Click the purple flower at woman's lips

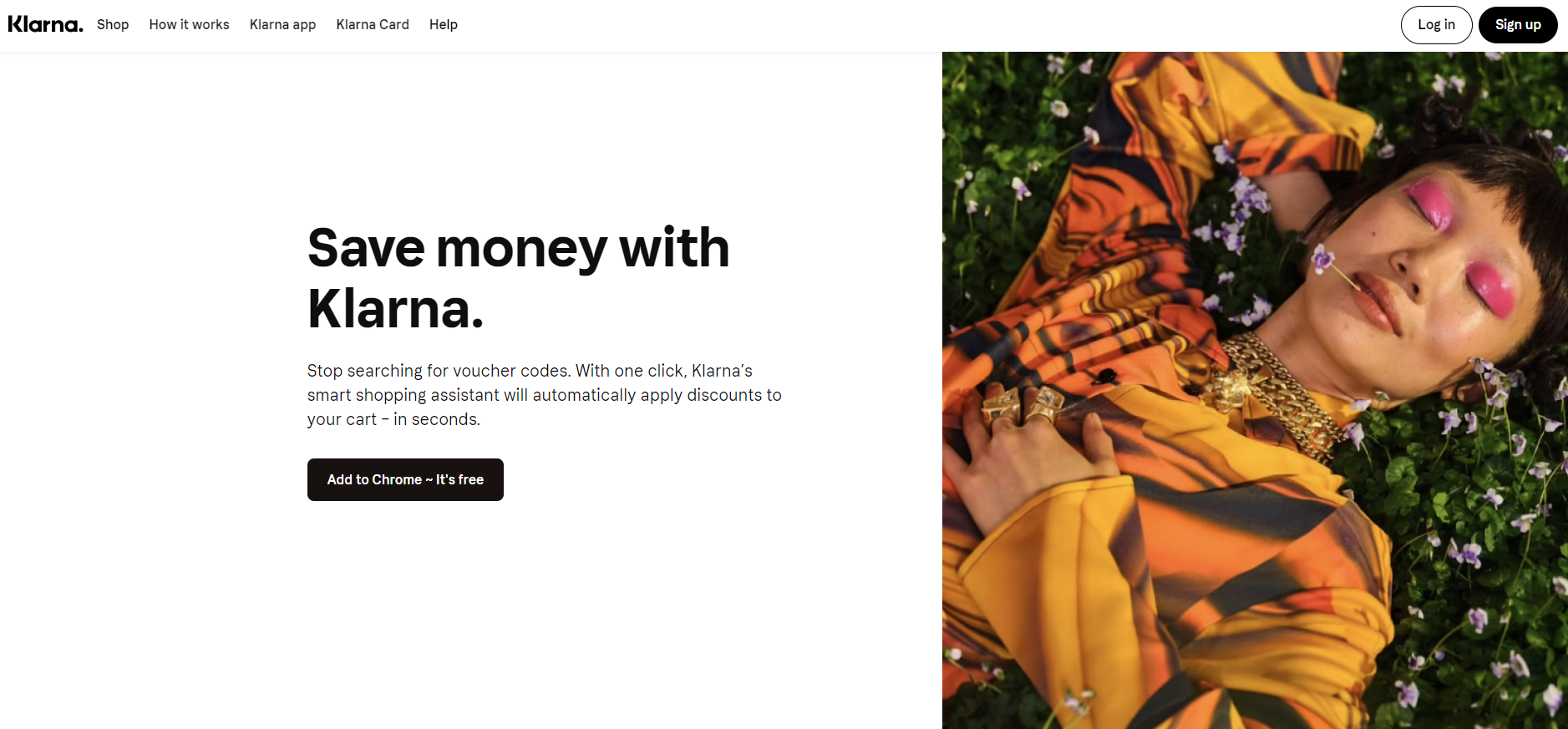[x=1322, y=258]
